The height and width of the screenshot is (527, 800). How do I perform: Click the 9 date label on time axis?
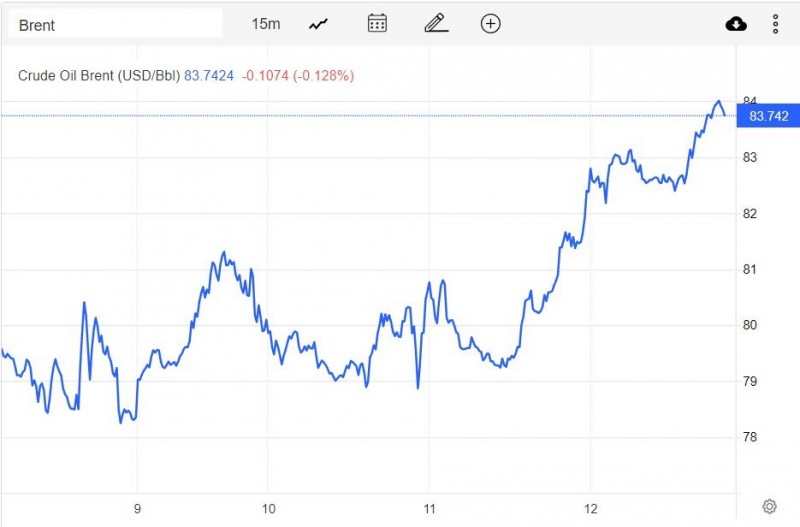point(137,507)
